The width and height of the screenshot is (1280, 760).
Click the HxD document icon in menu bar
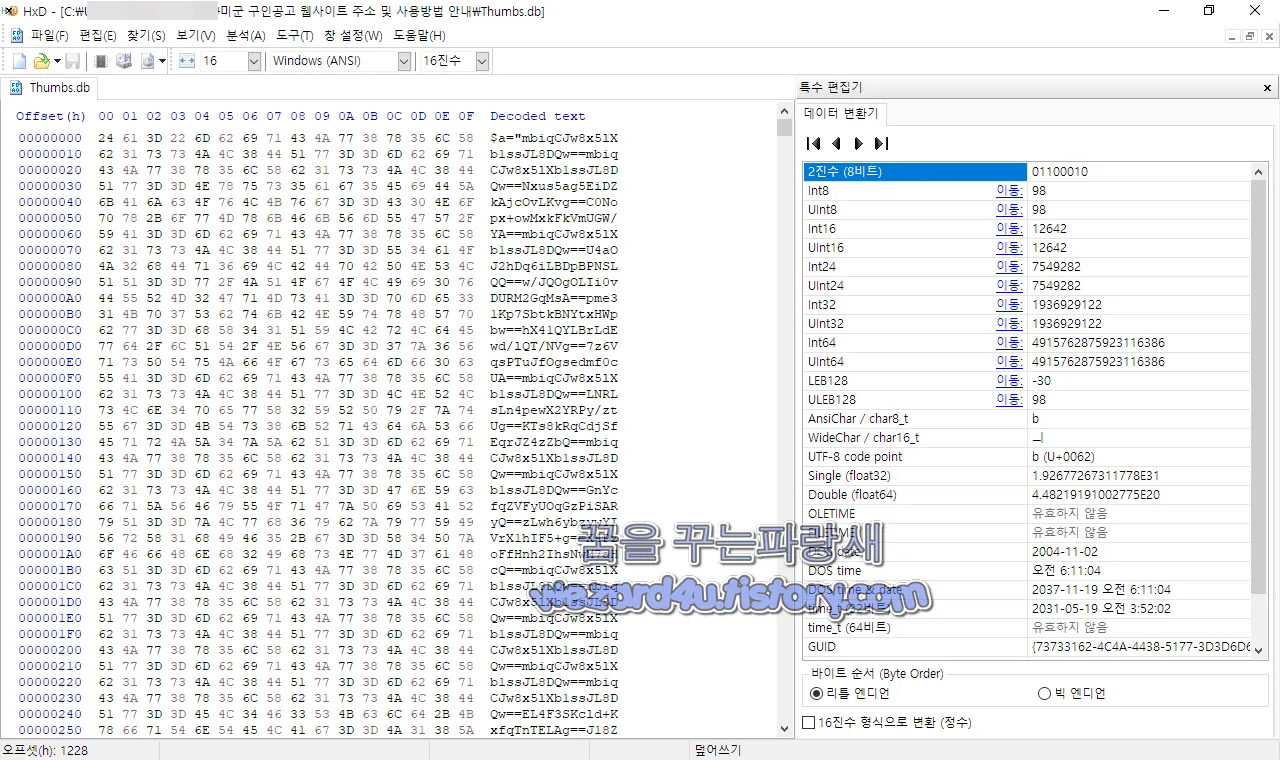click(17, 35)
